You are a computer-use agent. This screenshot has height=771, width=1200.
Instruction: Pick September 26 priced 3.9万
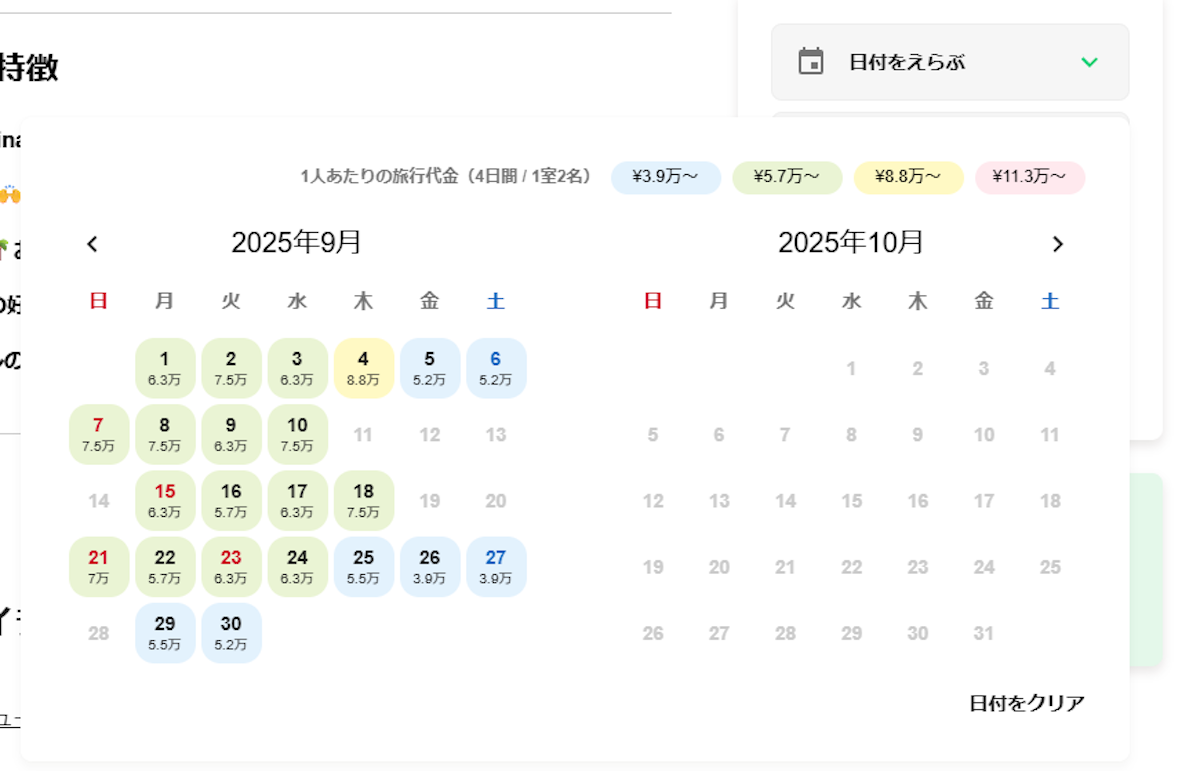click(430, 566)
